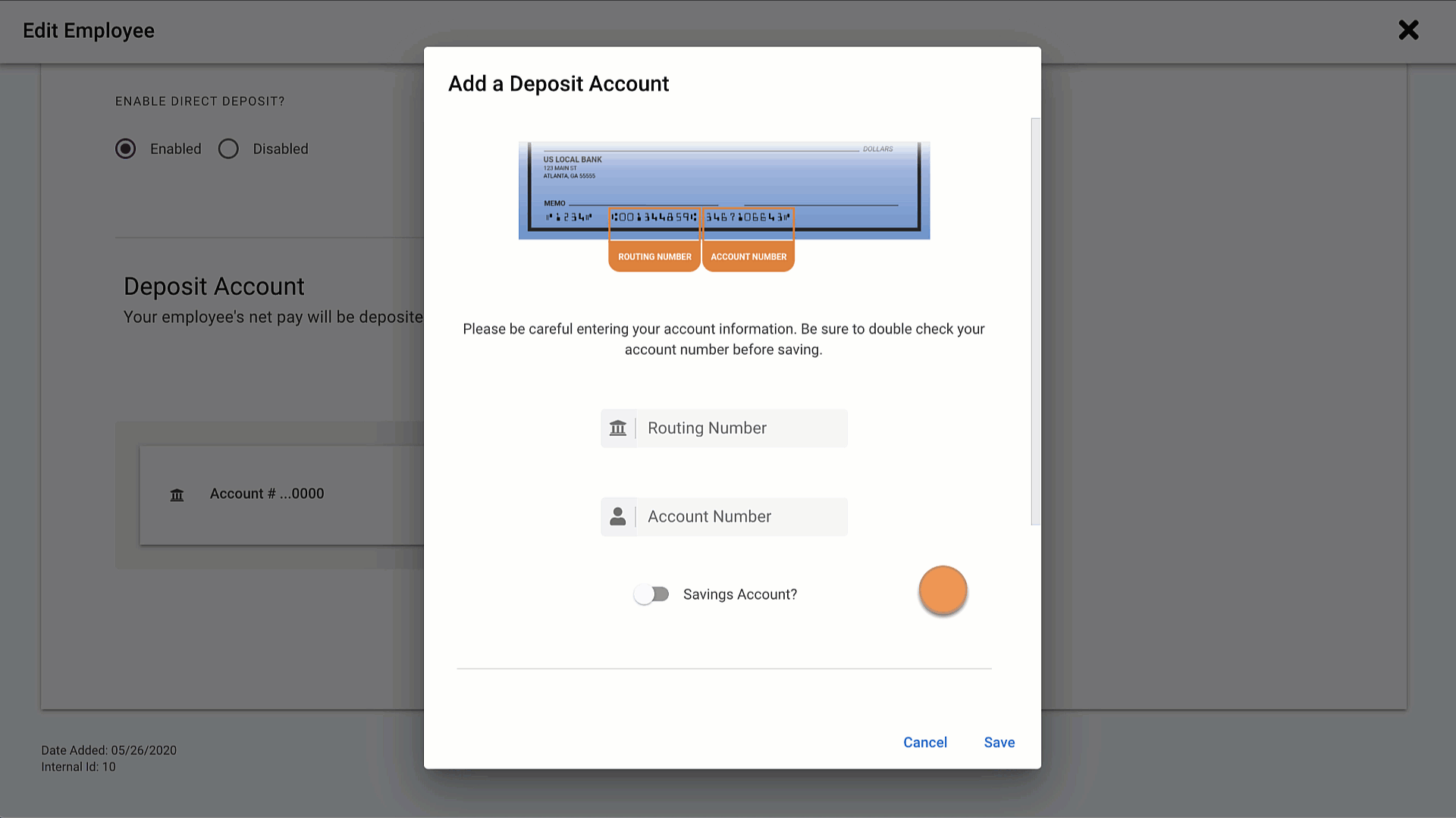
Task: Click the US Local Bank sample check image
Action: click(x=723, y=190)
